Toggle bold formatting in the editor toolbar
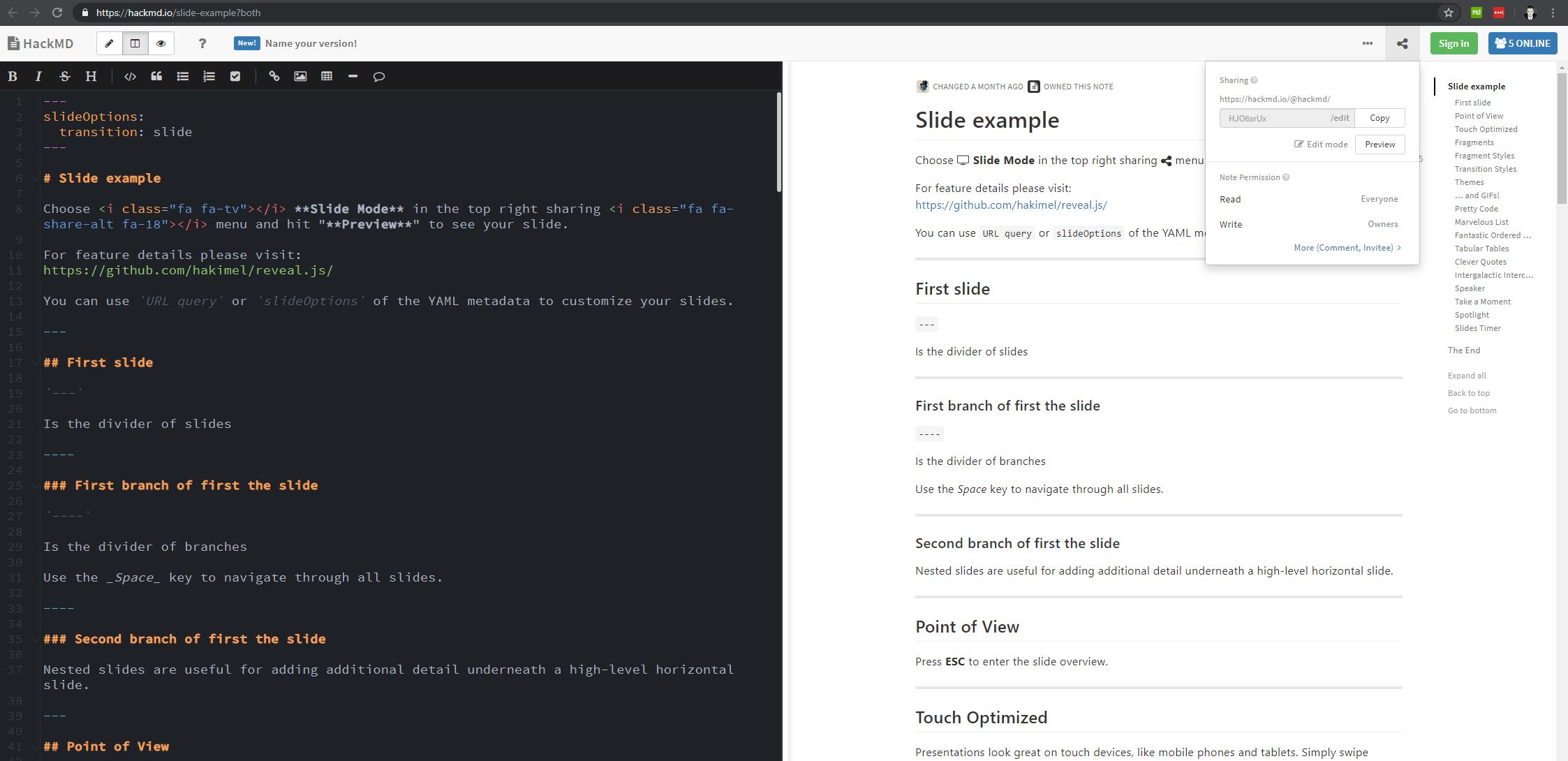1568x761 pixels. tap(12, 76)
